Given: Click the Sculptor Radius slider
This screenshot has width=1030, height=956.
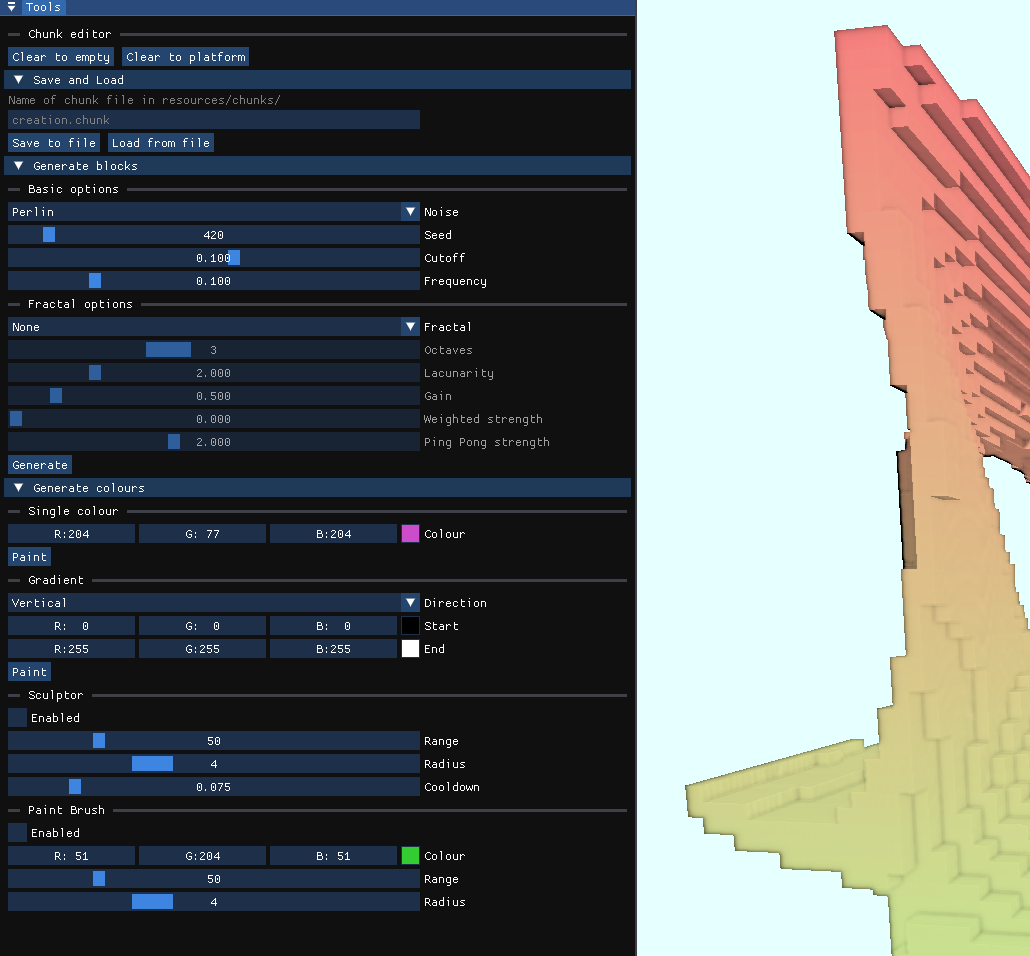Looking at the screenshot, I should pyautogui.click(x=213, y=763).
